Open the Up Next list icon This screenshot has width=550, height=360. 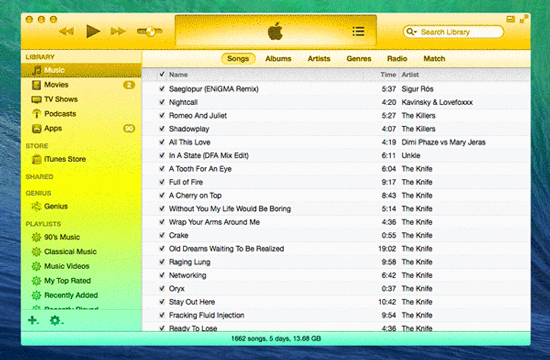coord(358,32)
